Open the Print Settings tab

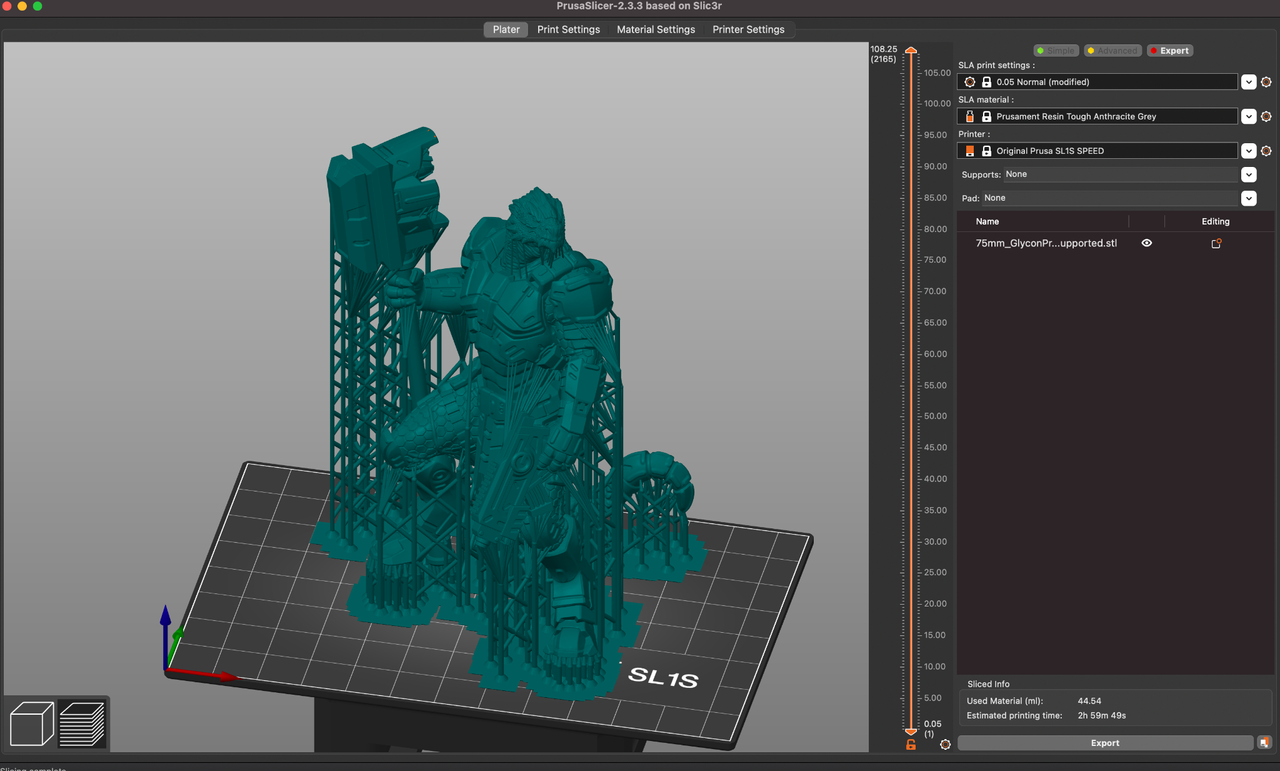point(568,29)
